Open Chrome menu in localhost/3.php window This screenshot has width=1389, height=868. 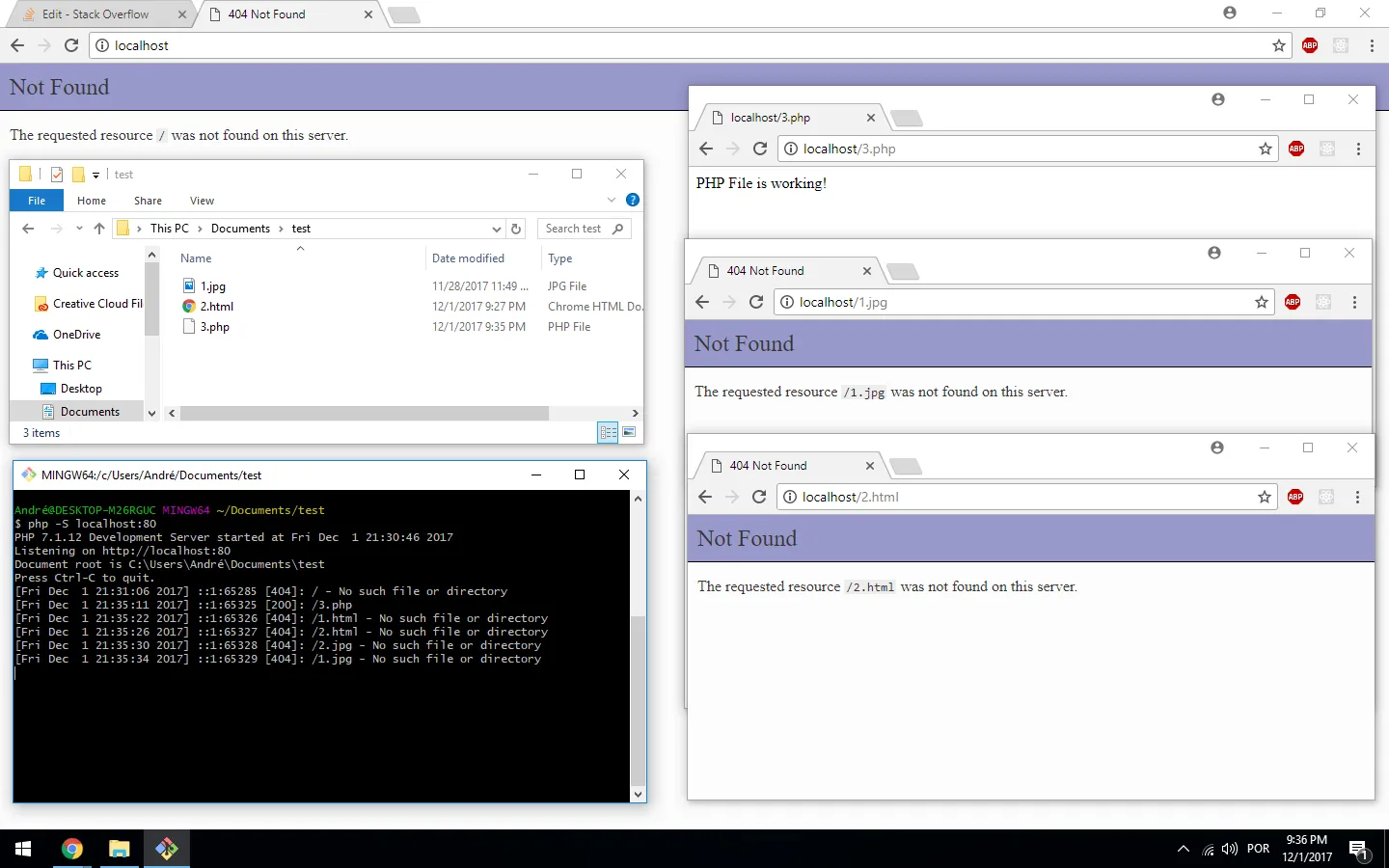[1358, 149]
